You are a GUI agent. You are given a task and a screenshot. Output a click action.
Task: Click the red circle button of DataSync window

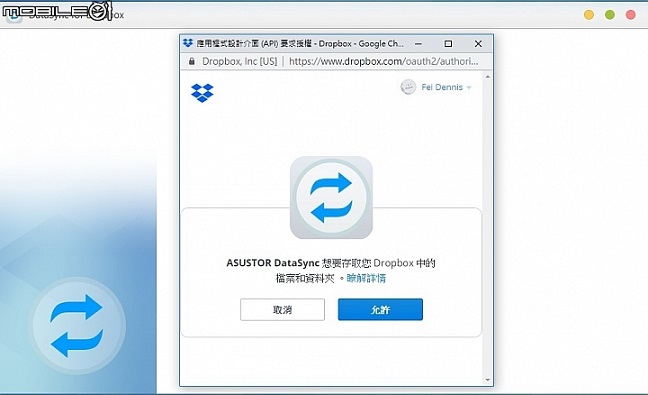pyautogui.click(x=631, y=15)
